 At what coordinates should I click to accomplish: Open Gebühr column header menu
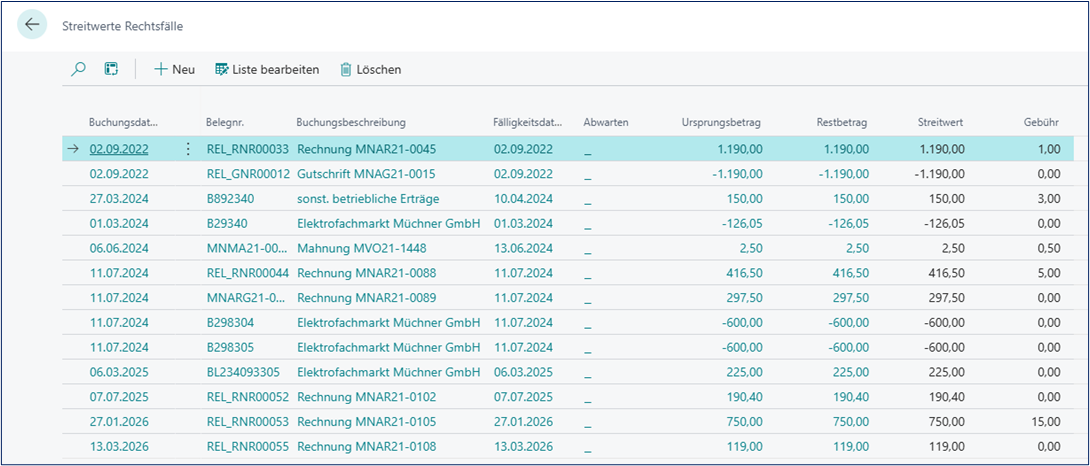pyautogui.click(x=1041, y=122)
